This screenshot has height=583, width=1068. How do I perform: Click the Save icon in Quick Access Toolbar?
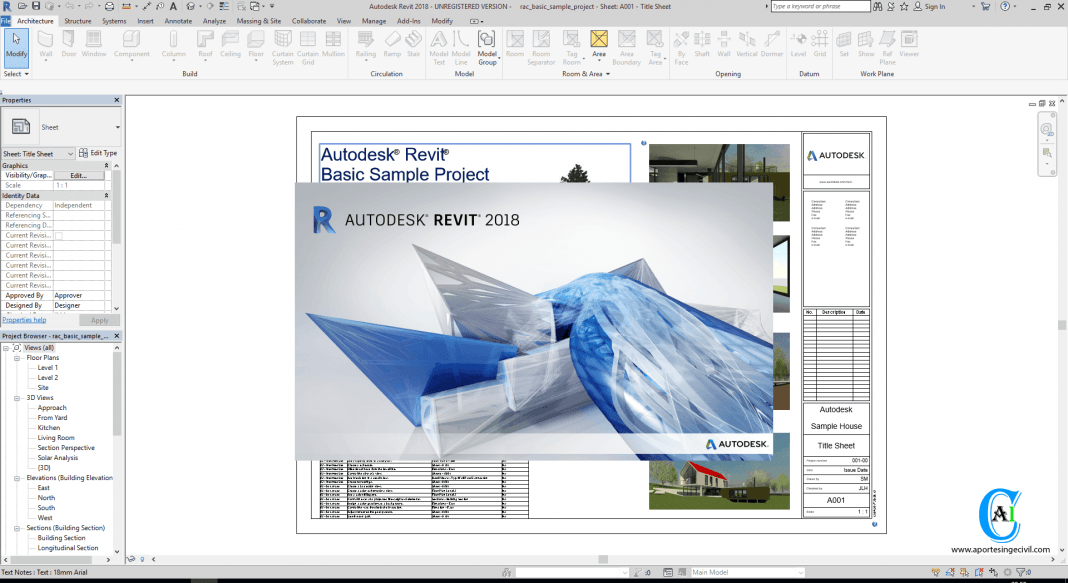click(x=34, y=6)
